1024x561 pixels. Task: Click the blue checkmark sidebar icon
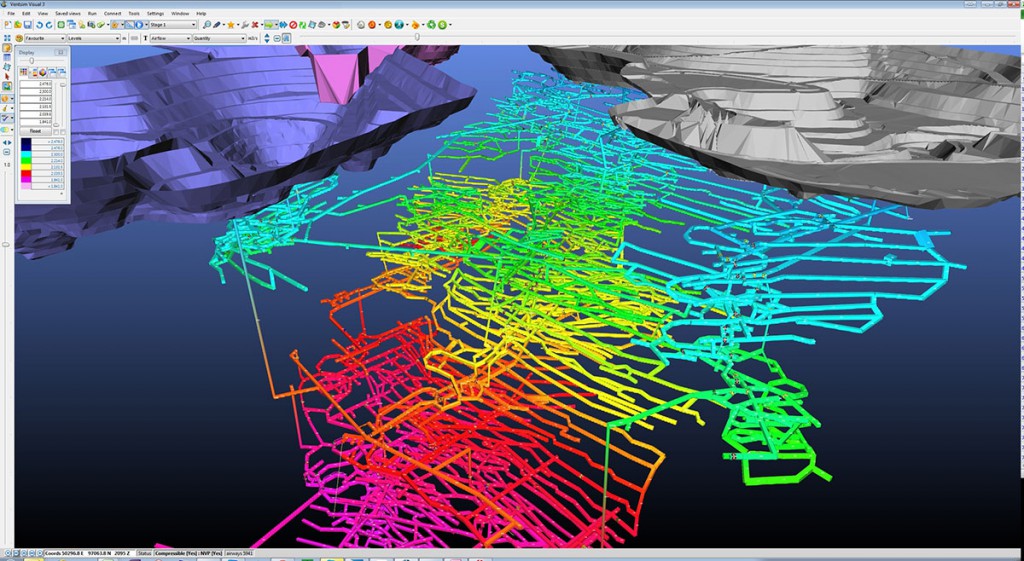[6, 118]
